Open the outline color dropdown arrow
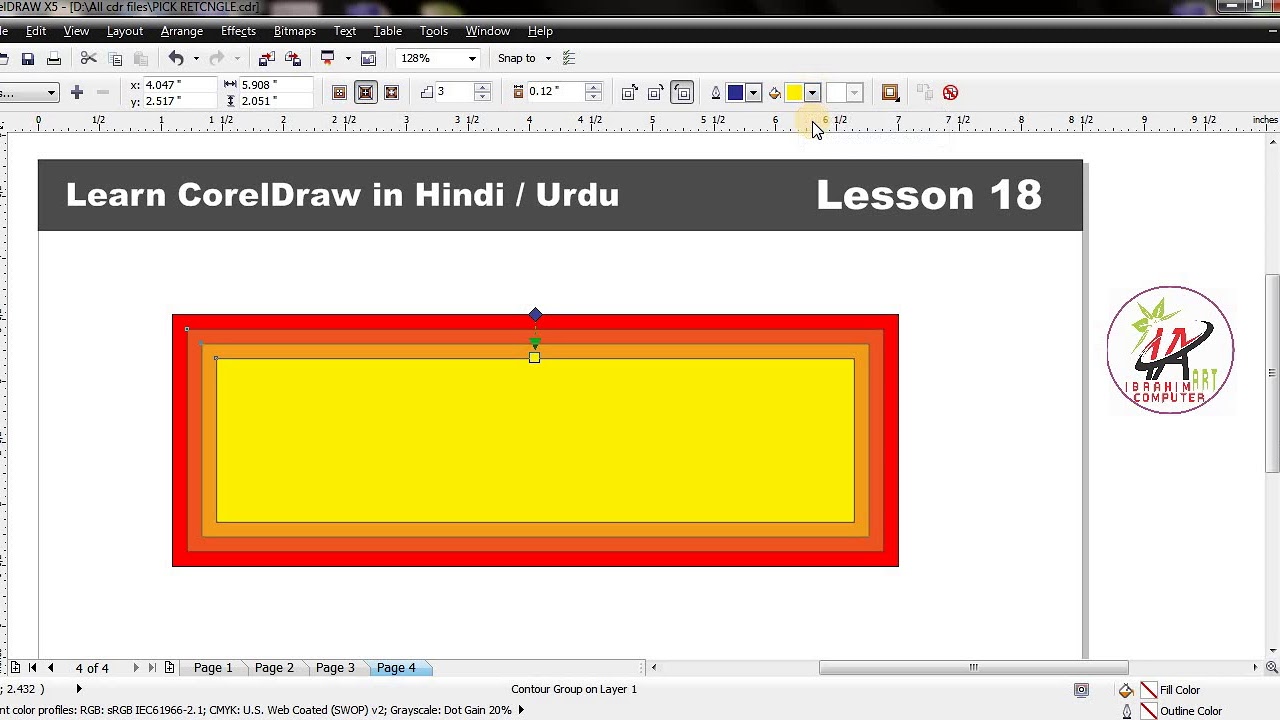The width and height of the screenshot is (1280, 720). 753,93
